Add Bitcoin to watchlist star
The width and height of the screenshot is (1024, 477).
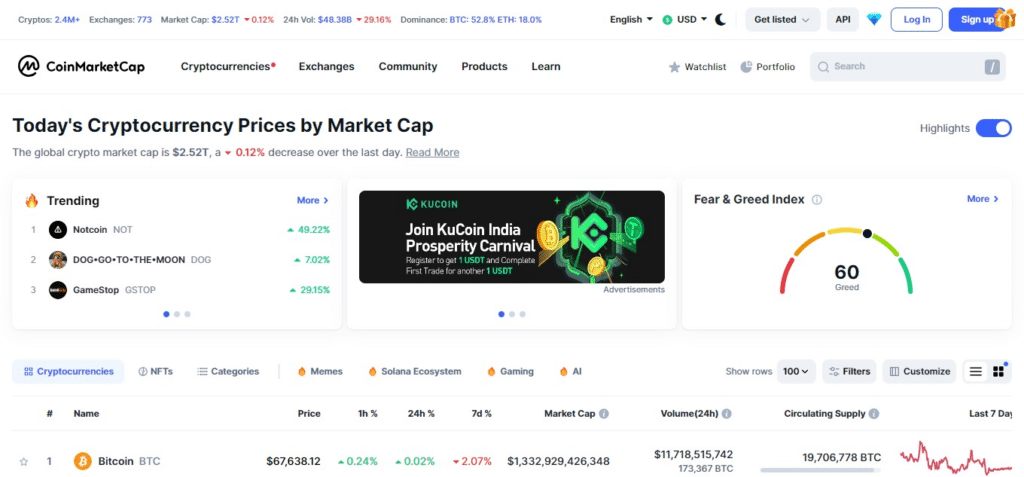point(24,461)
